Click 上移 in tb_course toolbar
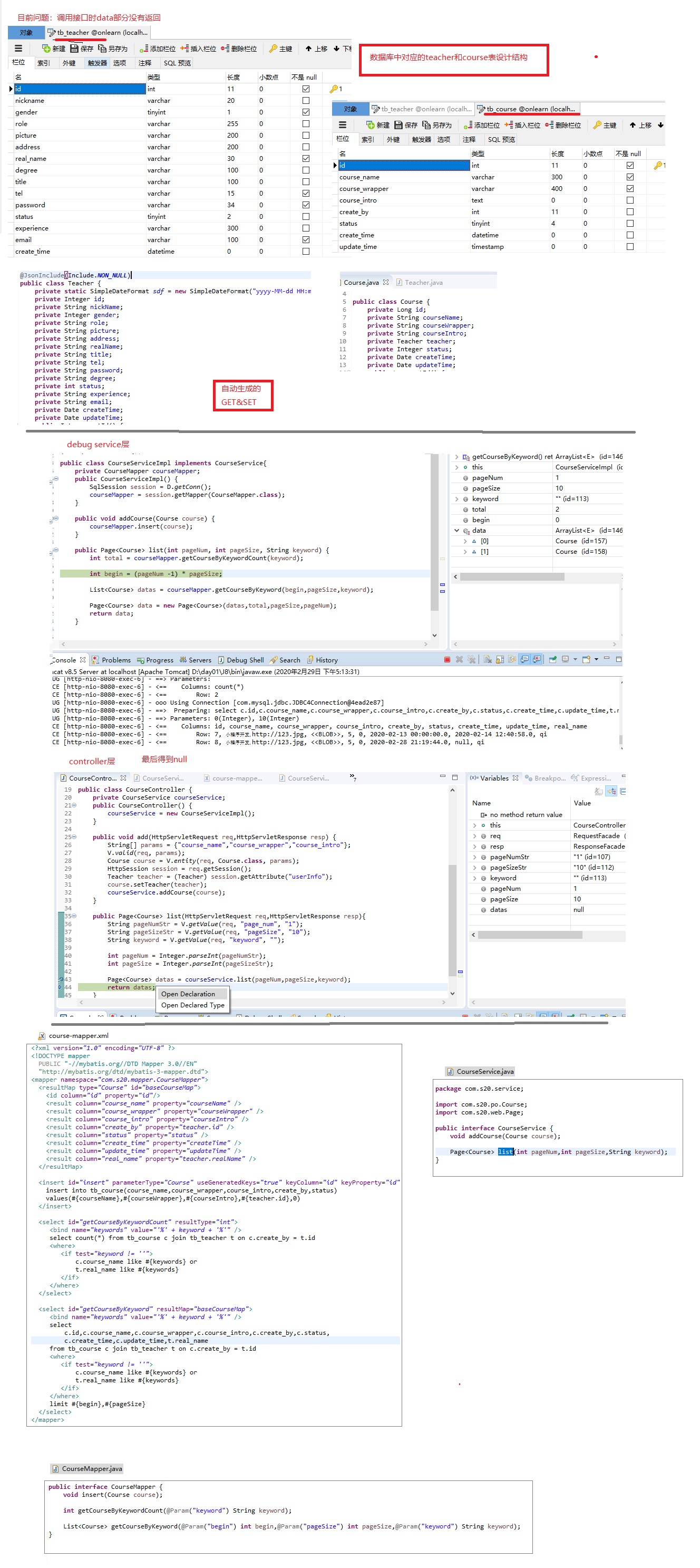The height and width of the screenshot is (1568, 700). pyautogui.click(x=640, y=125)
